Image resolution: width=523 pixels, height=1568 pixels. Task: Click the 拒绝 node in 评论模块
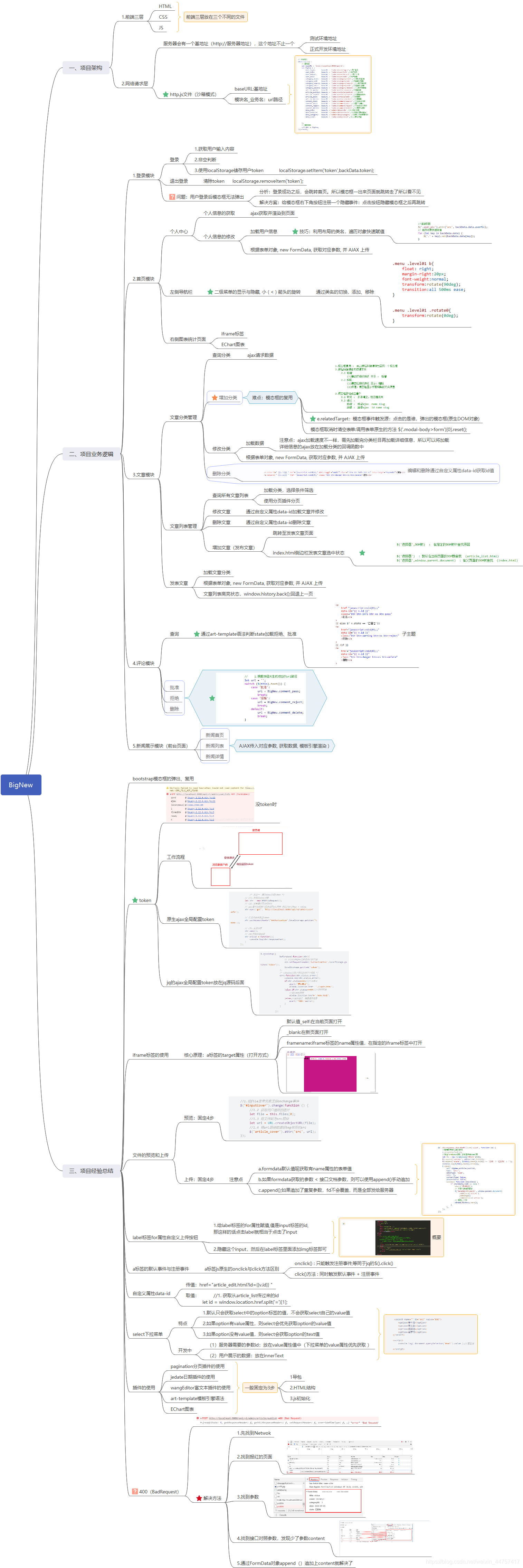coord(175,698)
